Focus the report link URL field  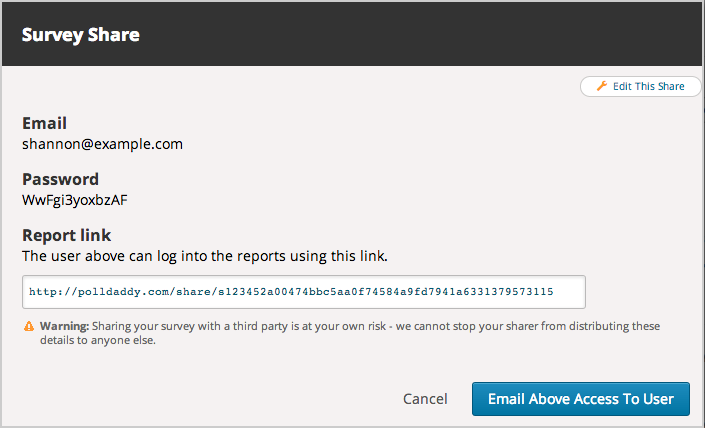pos(303,292)
